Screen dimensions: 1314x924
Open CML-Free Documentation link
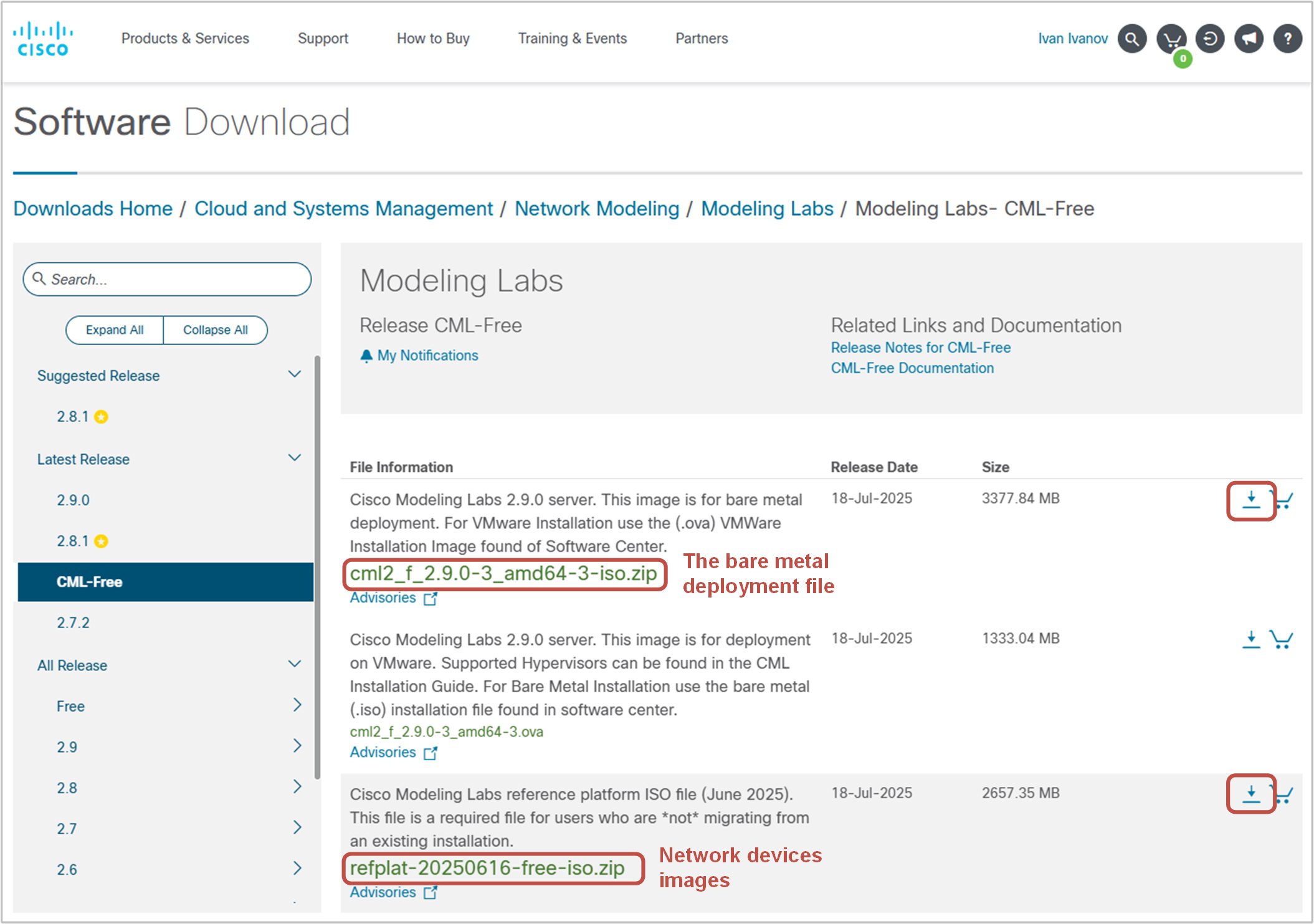coord(912,368)
